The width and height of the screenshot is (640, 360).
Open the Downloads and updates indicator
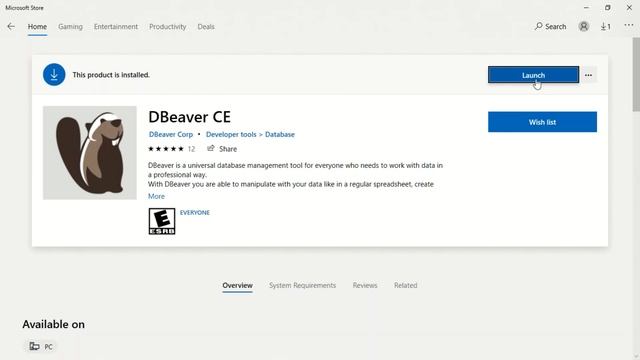click(x=606, y=27)
